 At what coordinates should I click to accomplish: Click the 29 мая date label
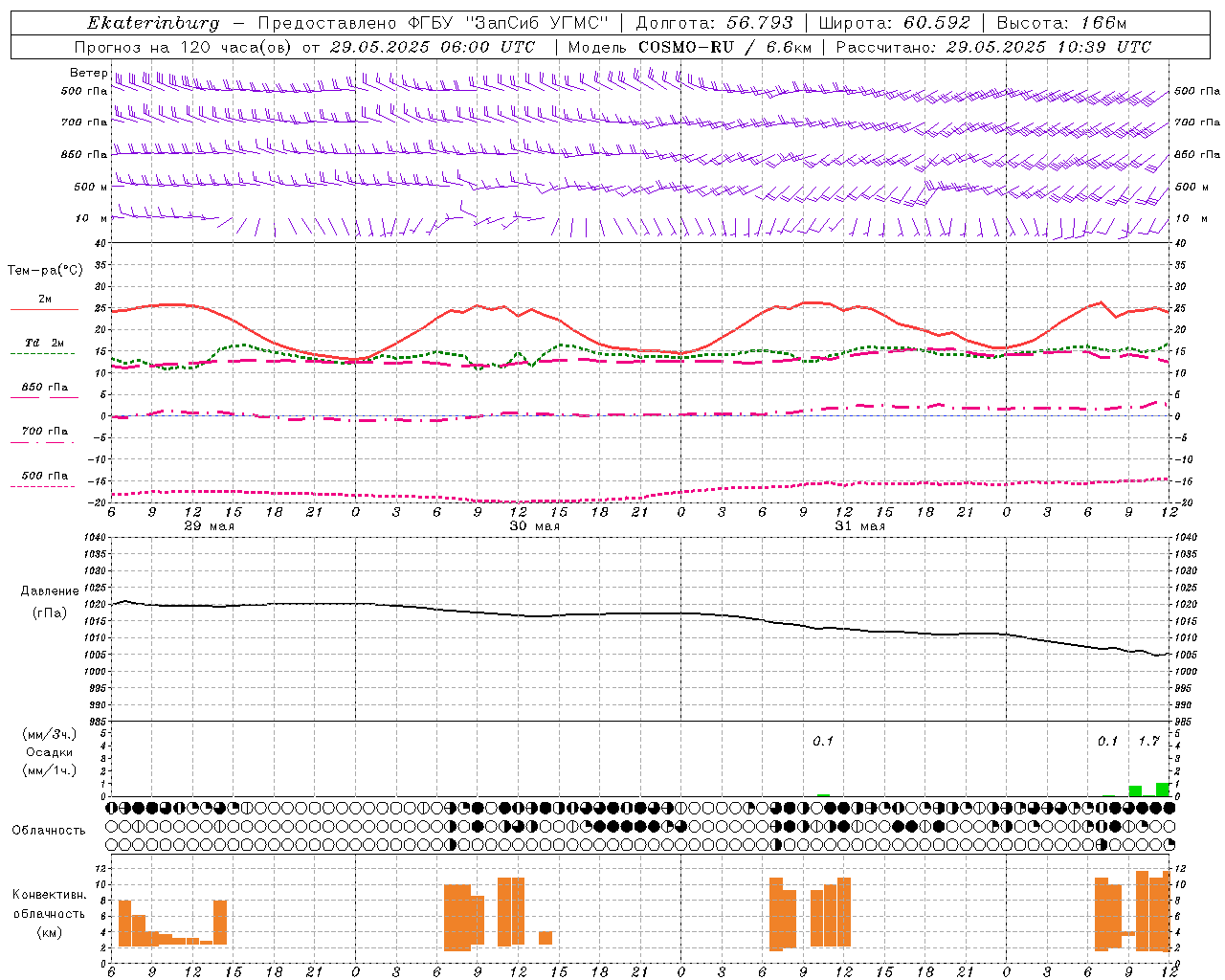pyautogui.click(x=209, y=526)
